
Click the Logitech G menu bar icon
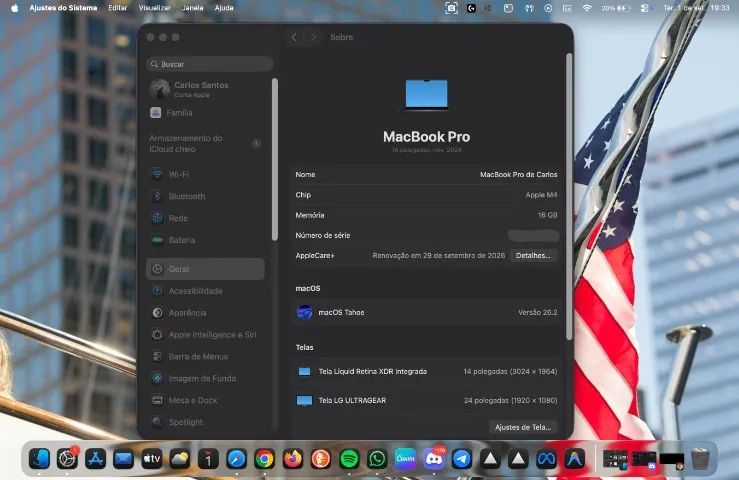pos(471,8)
